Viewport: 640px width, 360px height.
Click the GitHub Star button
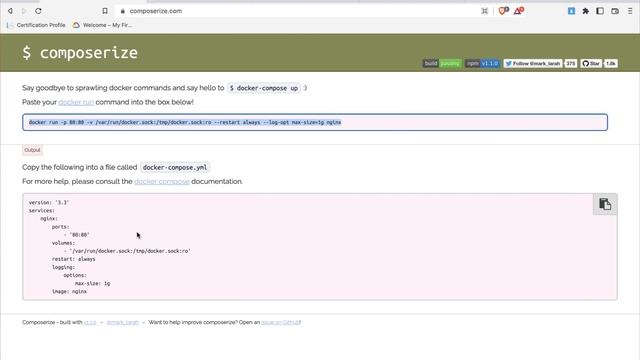(591, 63)
